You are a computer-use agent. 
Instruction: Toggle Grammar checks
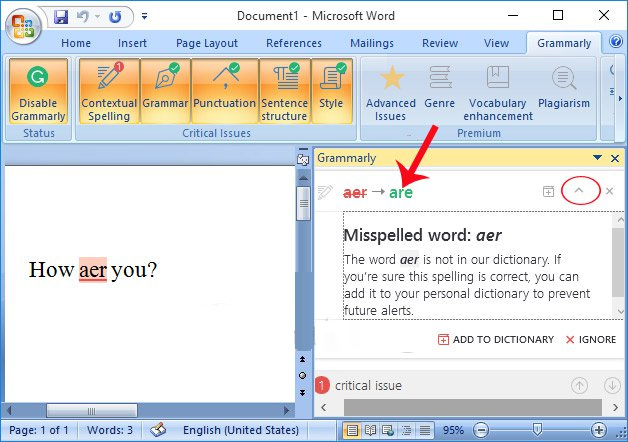[165, 91]
